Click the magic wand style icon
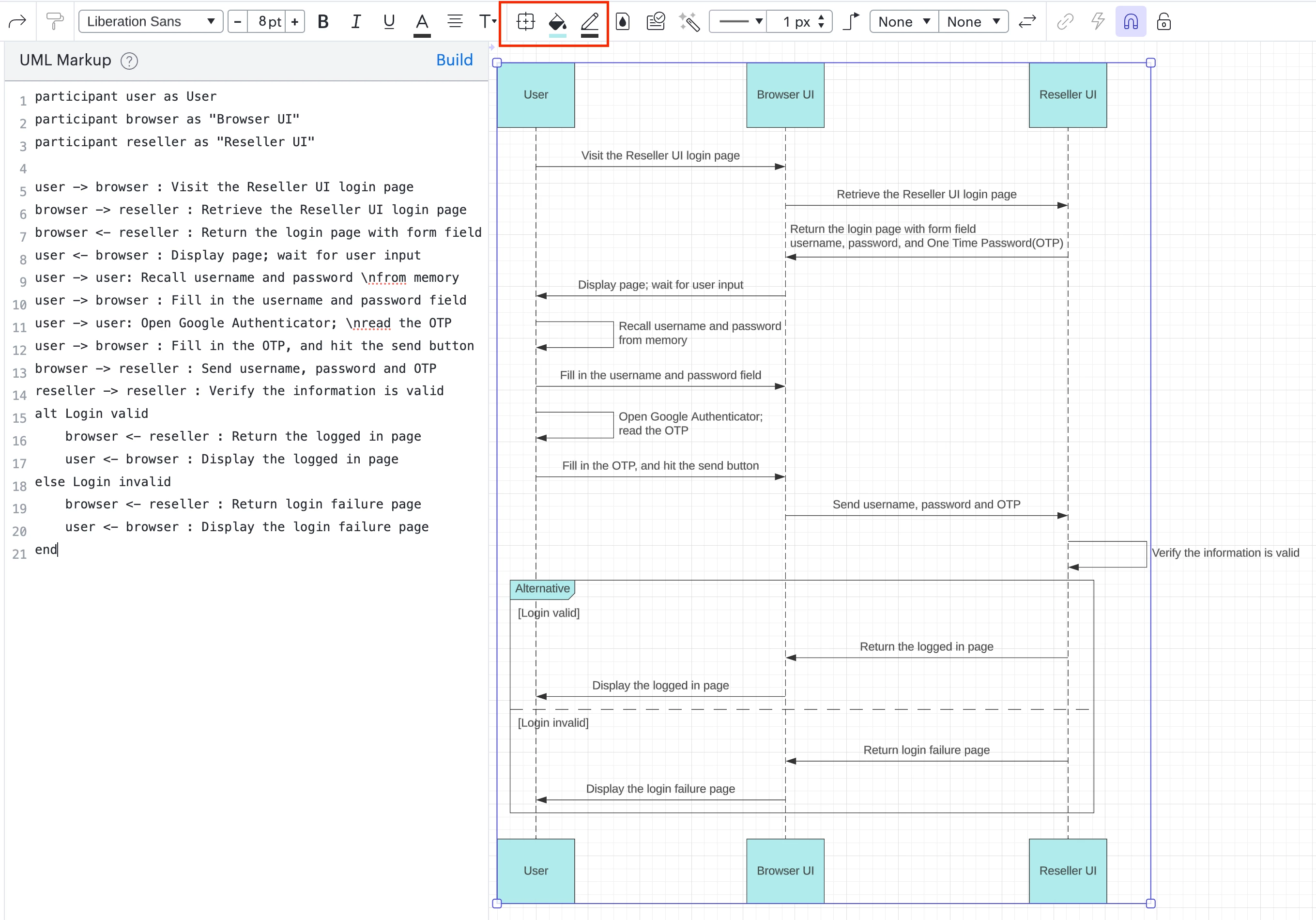This screenshot has height=920, width=1316. pyautogui.click(x=689, y=22)
